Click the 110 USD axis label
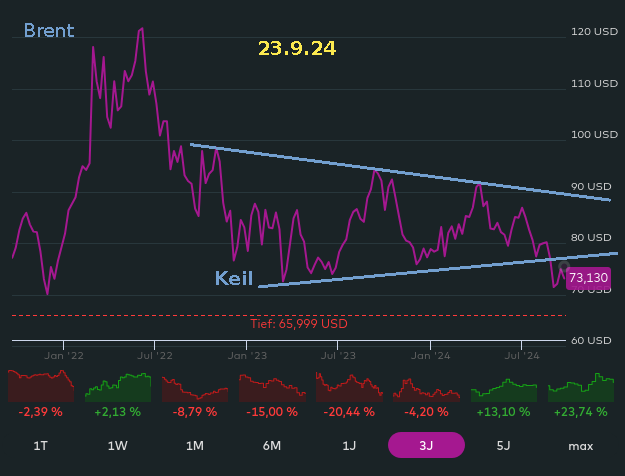Image resolution: width=625 pixels, height=476 pixels. [x=594, y=84]
